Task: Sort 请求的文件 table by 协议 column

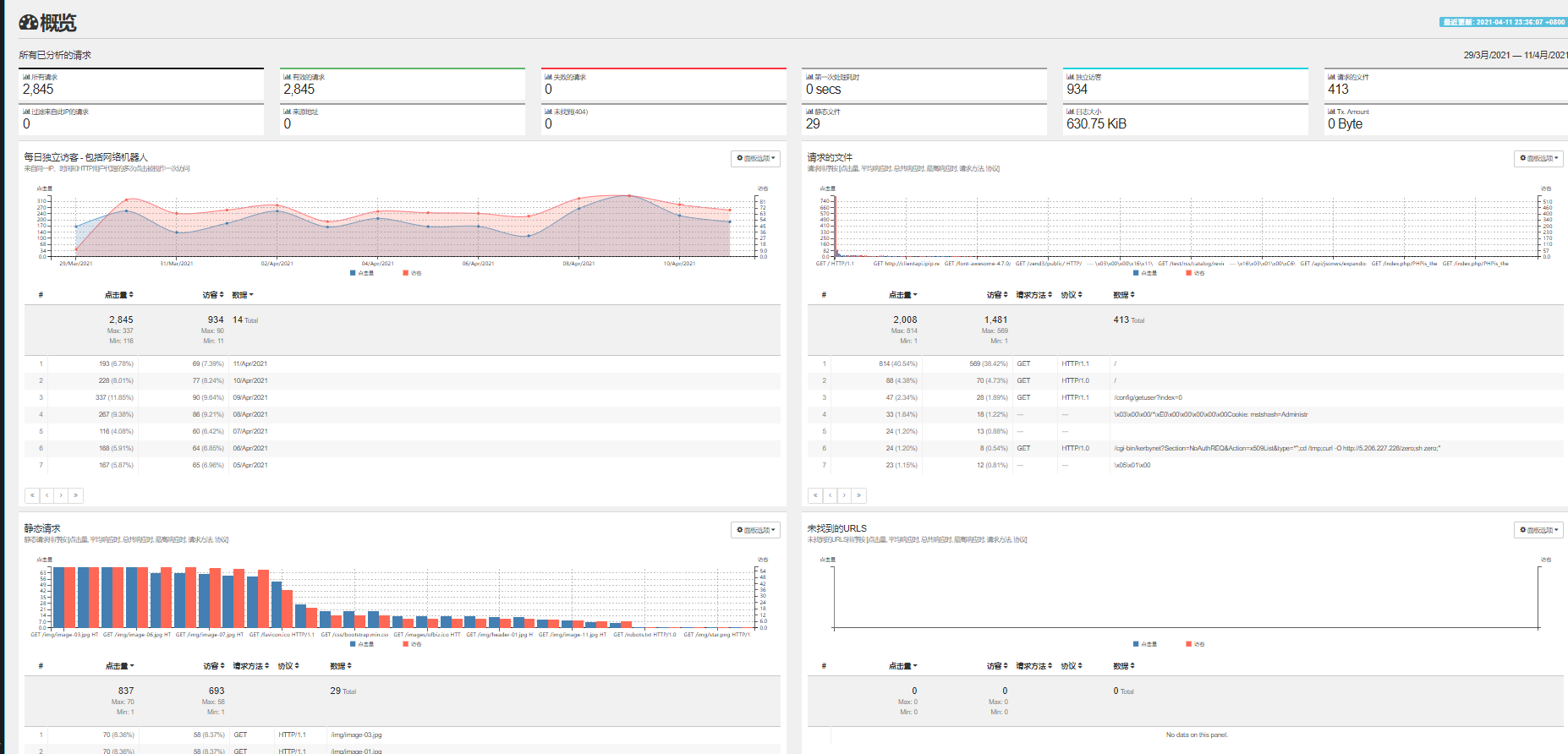Action: point(1072,295)
